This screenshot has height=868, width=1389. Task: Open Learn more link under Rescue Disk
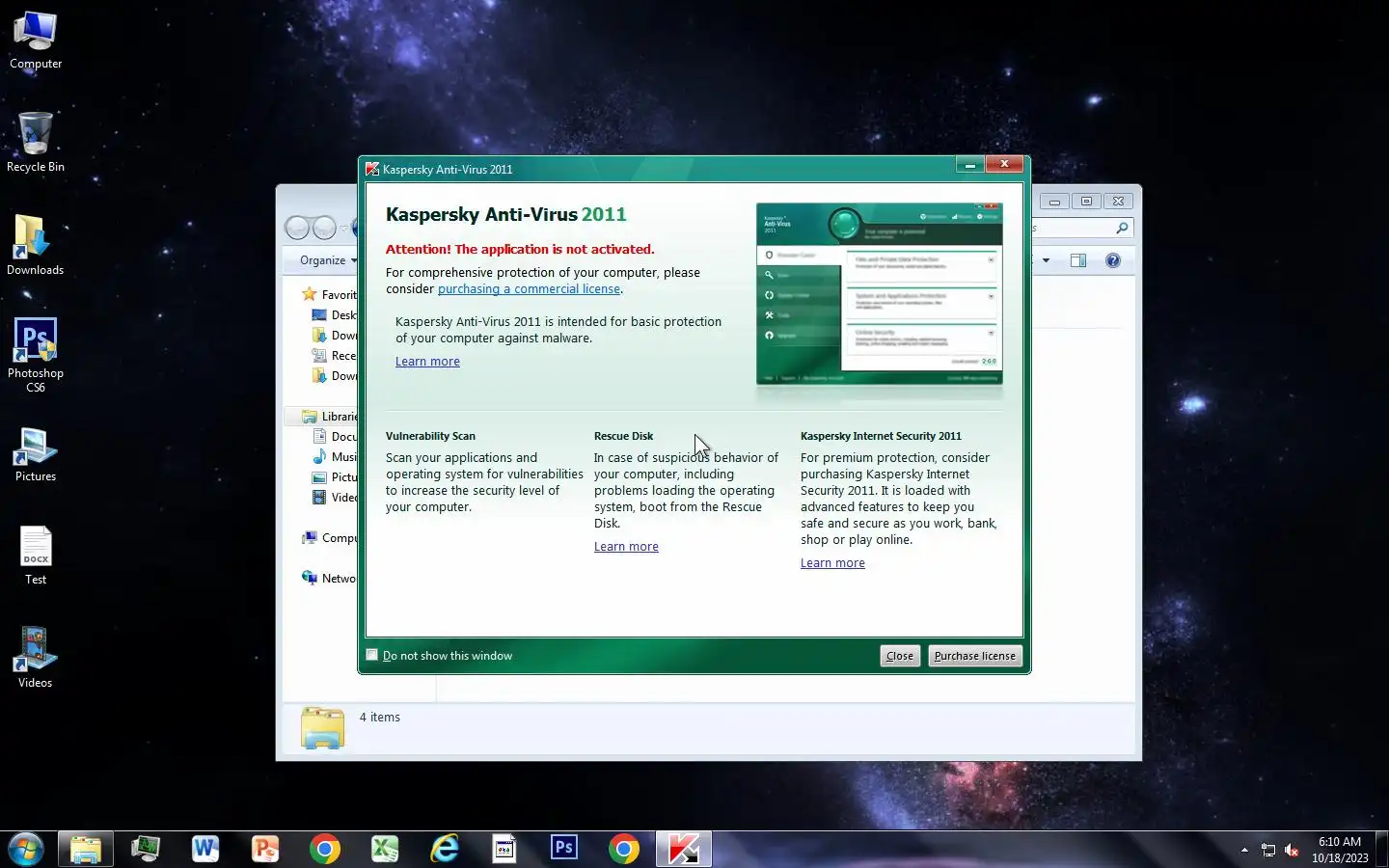626,546
